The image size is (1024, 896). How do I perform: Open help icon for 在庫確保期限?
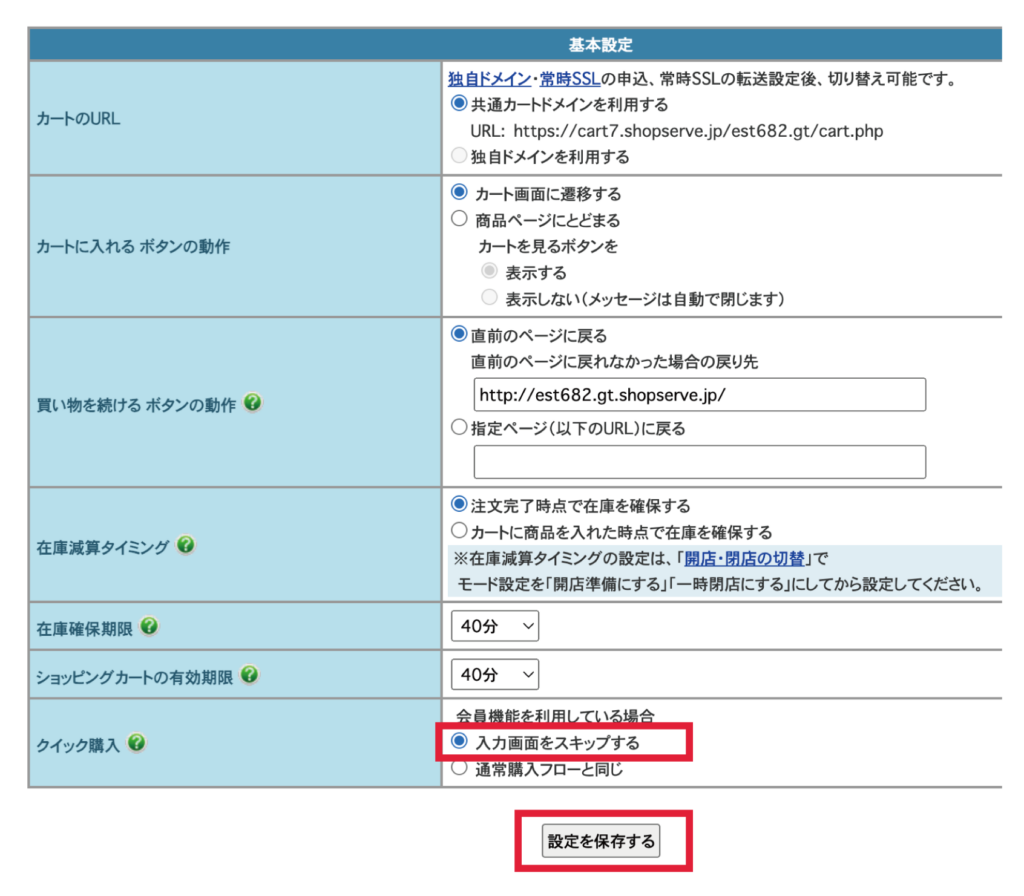coord(149,626)
